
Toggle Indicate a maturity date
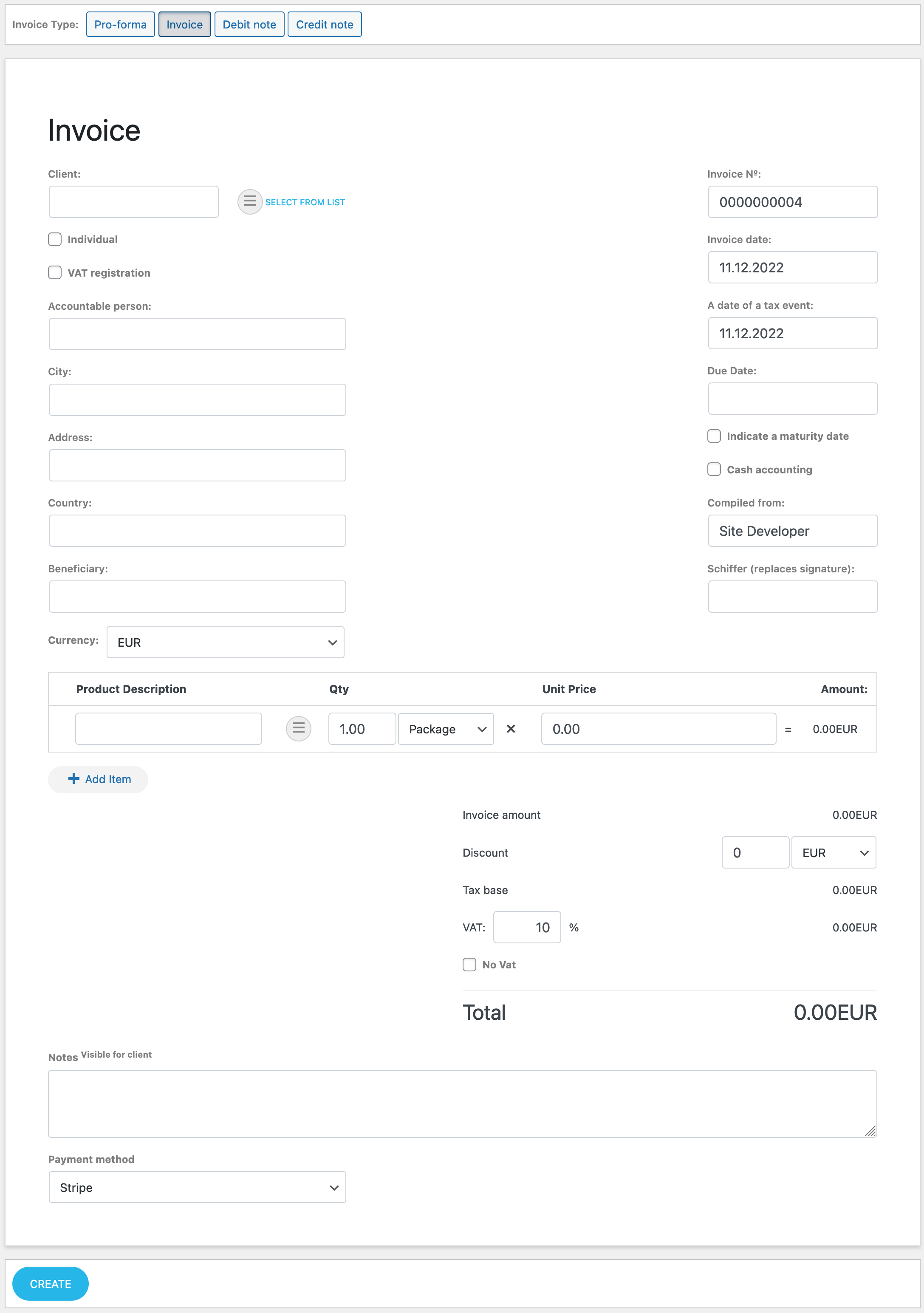[714, 436]
